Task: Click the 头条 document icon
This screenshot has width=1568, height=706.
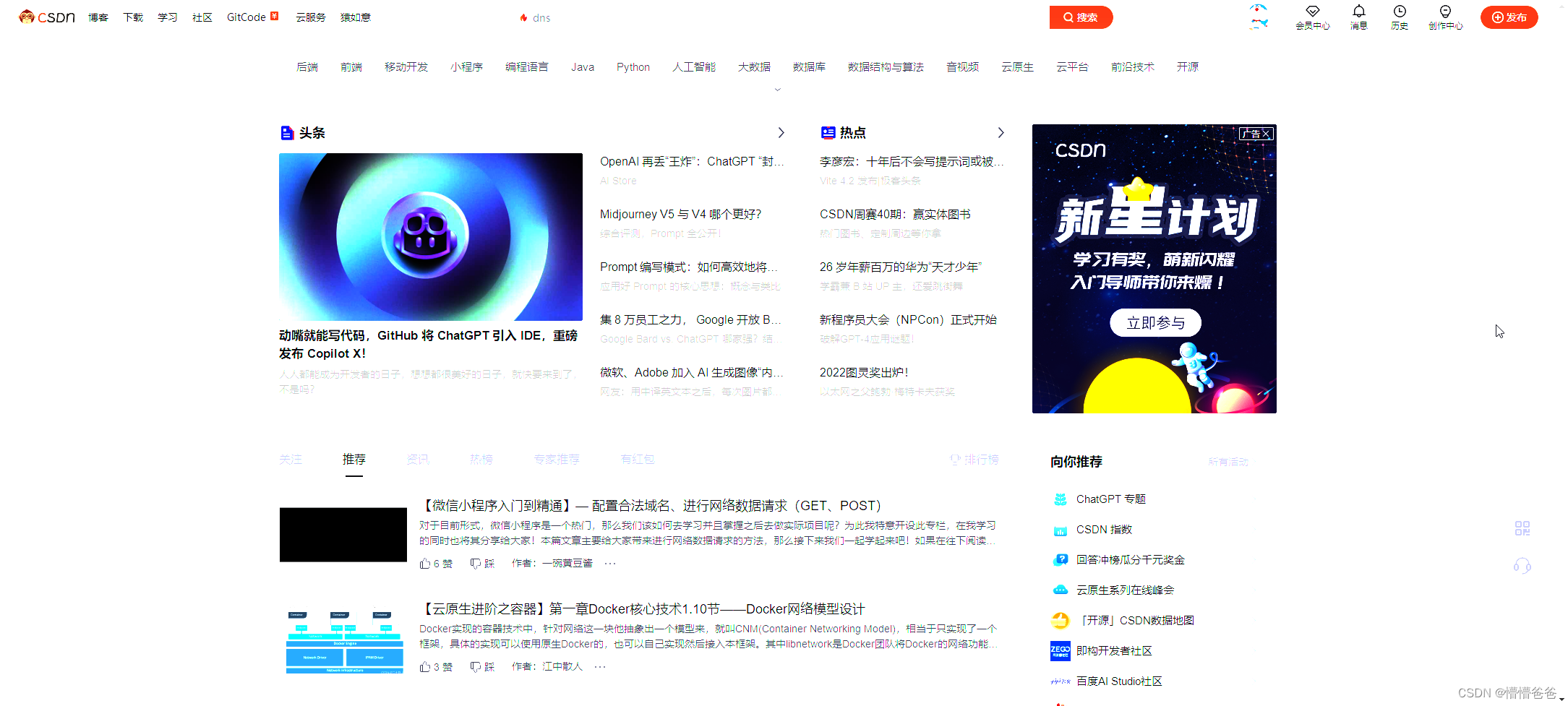Action: (x=287, y=133)
